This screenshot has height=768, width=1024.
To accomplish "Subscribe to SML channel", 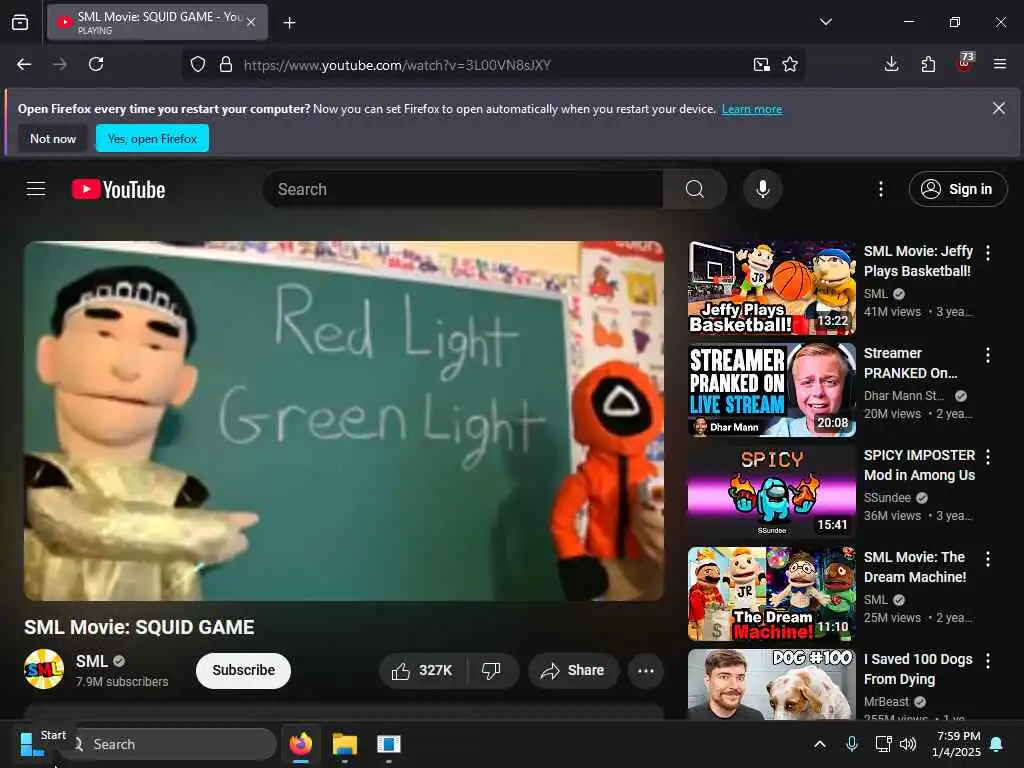I will click(243, 671).
